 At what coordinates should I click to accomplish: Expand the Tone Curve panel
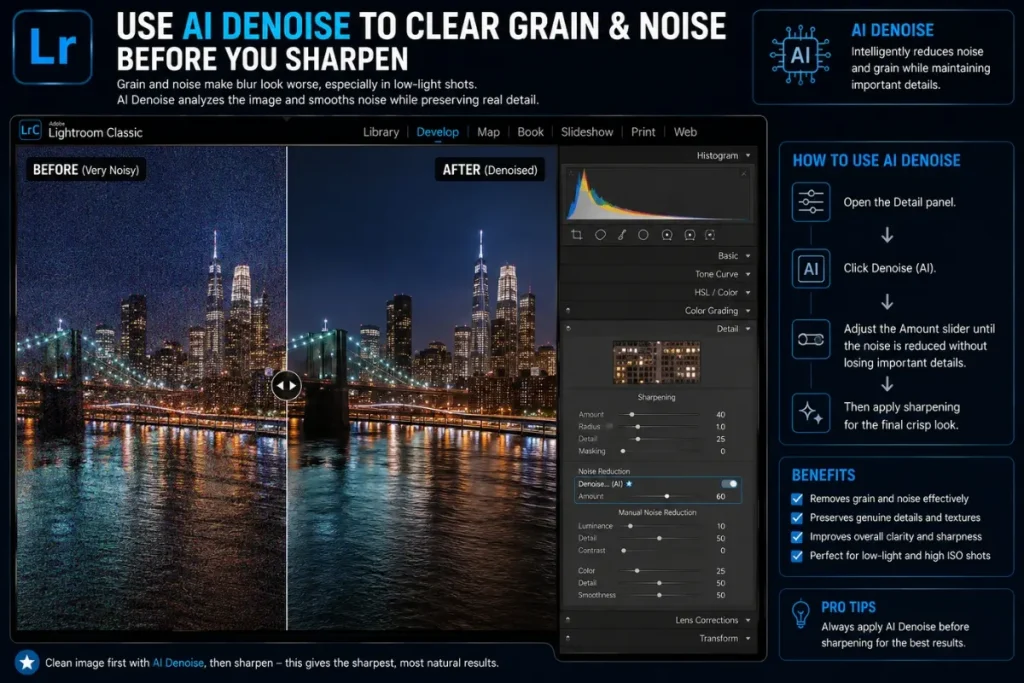coord(748,274)
